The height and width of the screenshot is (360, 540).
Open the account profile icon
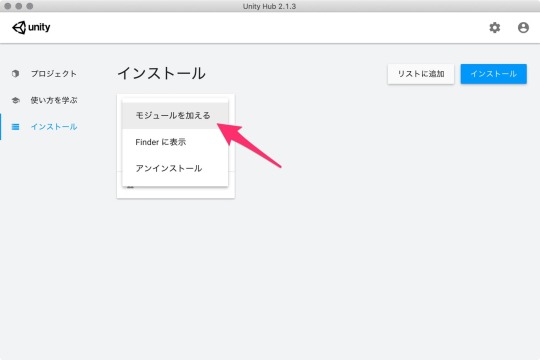click(x=523, y=28)
